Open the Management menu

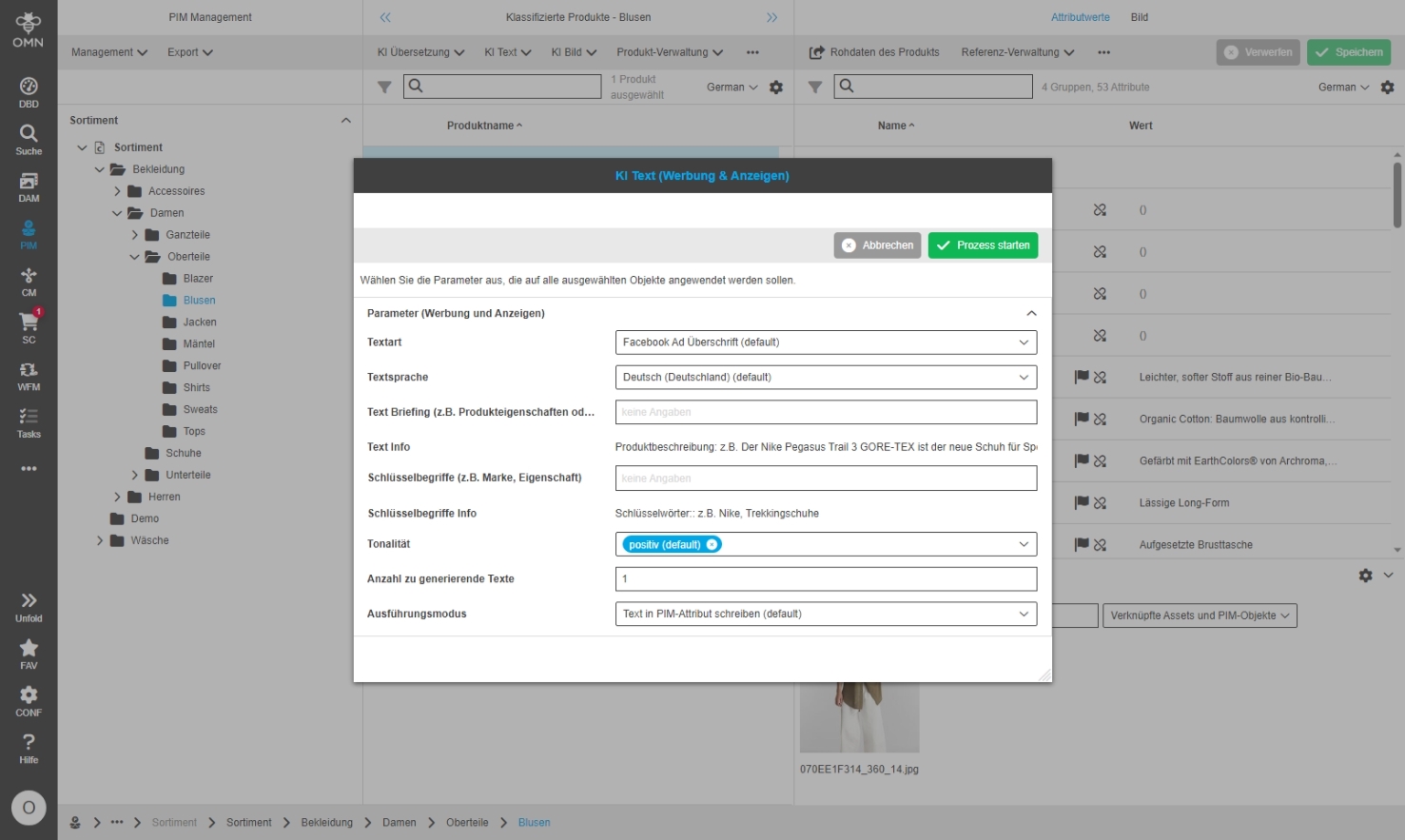109,52
